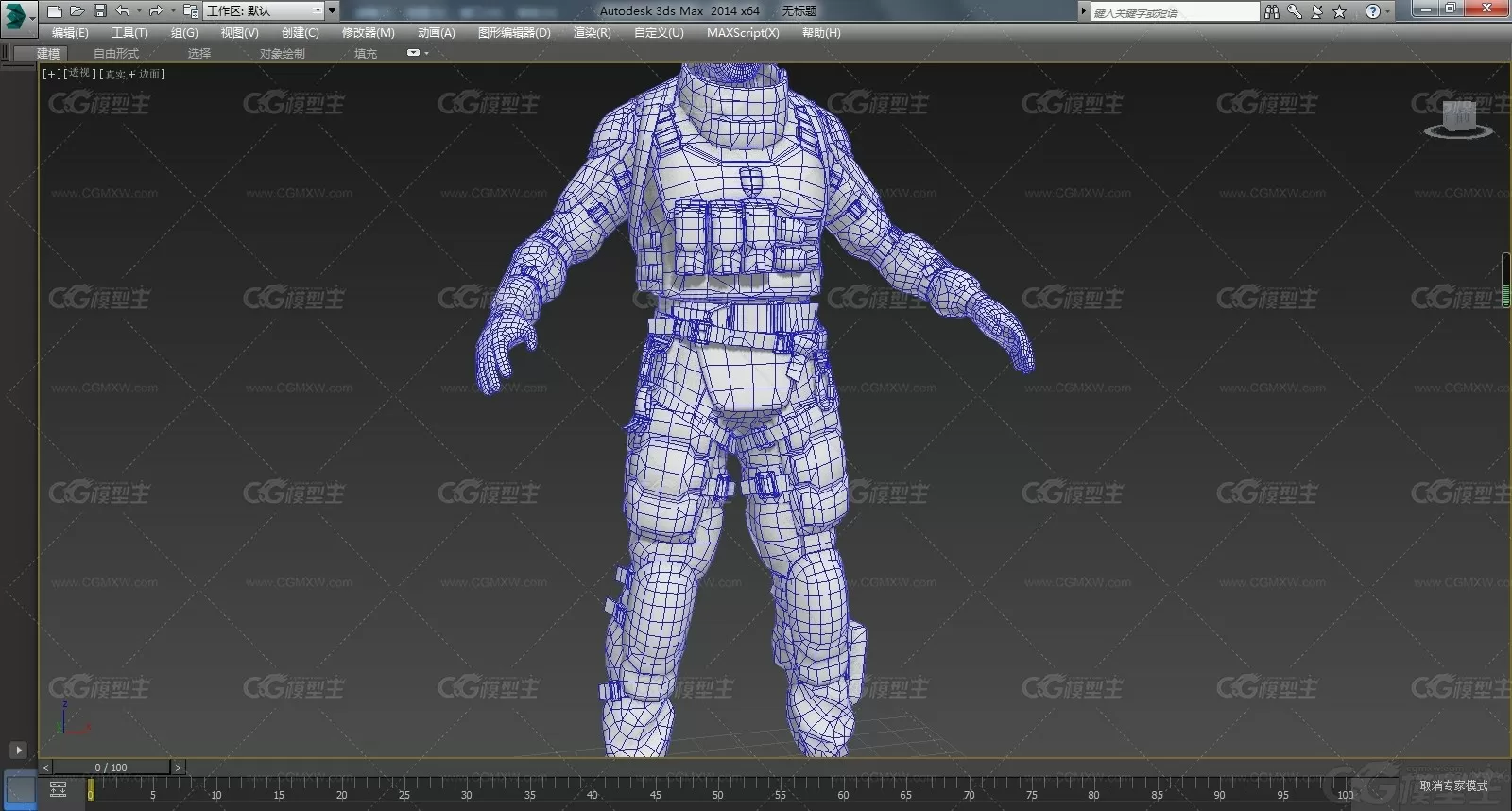Open Subscription Center key icon
Viewport: 1512px width, 811px height.
pos(1295,11)
